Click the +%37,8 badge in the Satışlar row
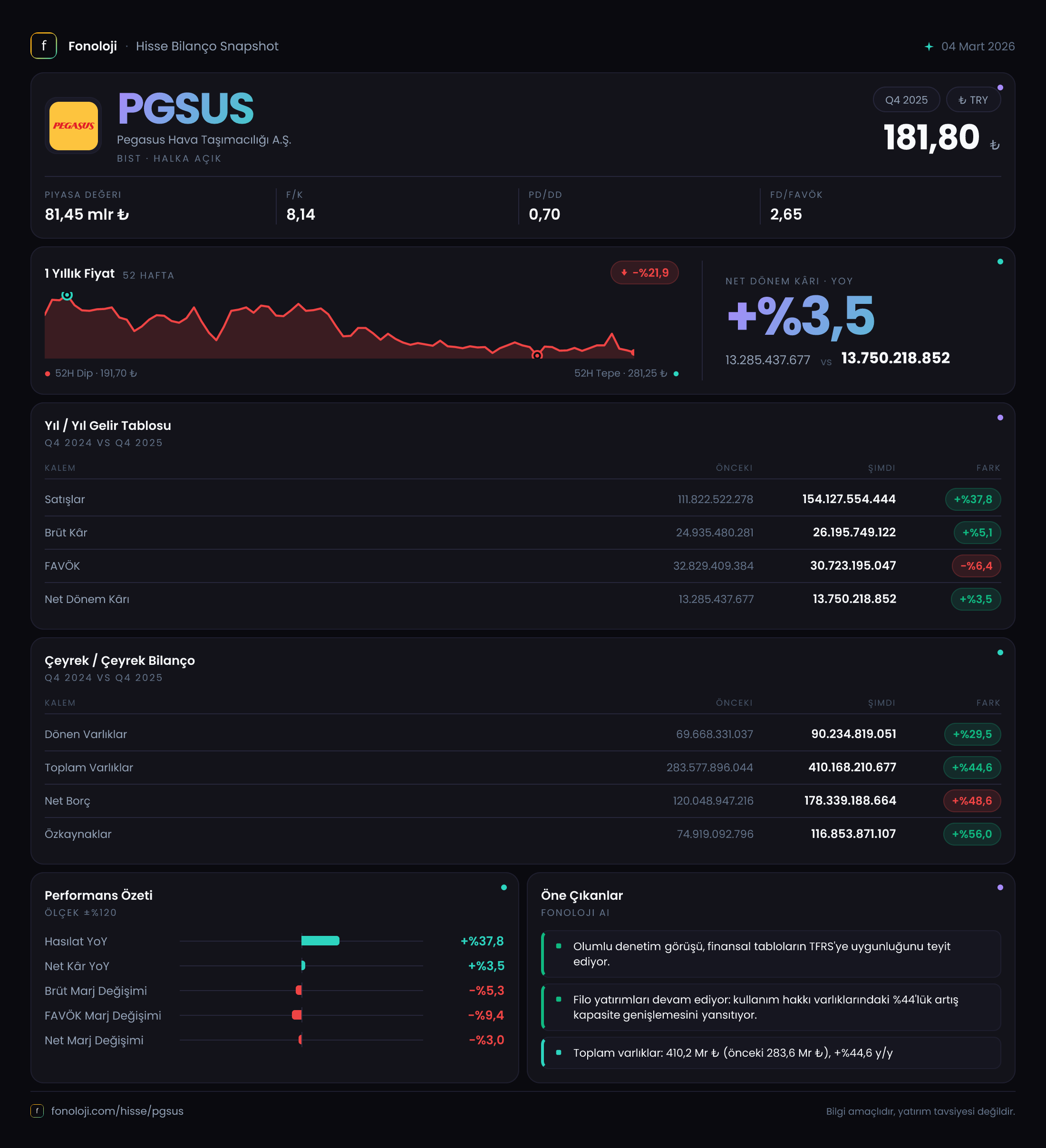1046x1148 pixels. click(973, 499)
